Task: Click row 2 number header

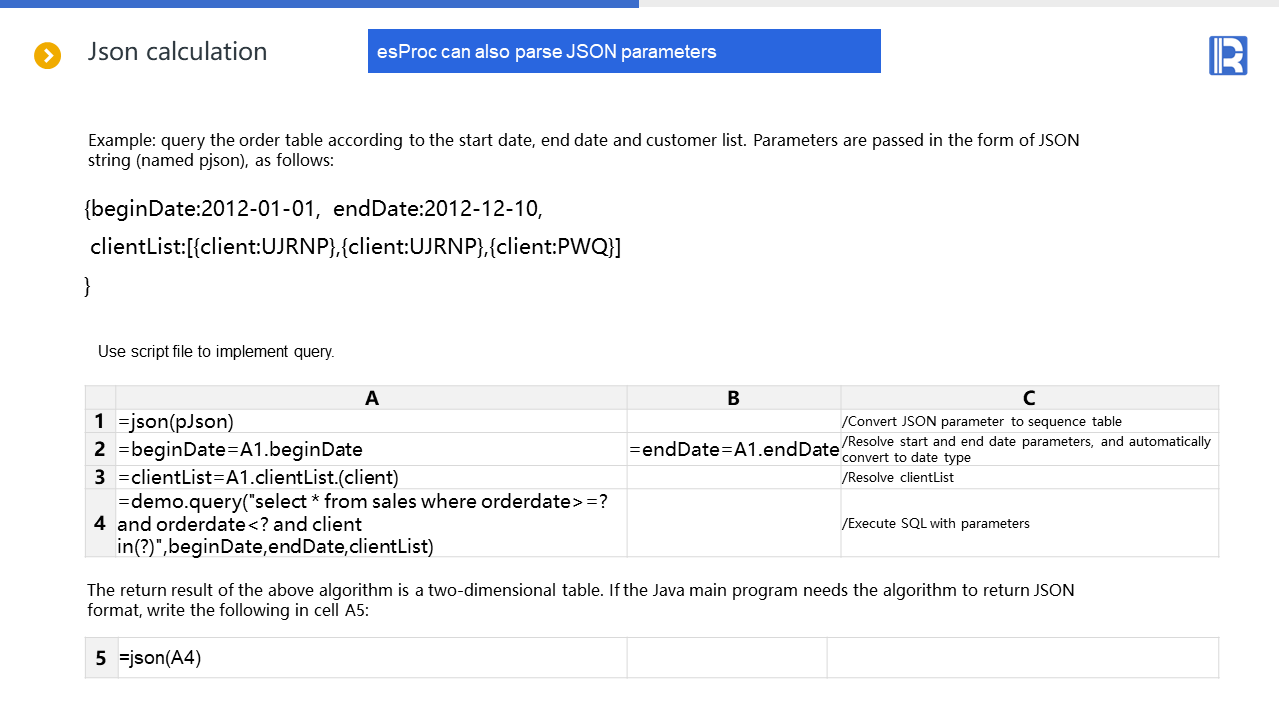Action: pos(100,449)
